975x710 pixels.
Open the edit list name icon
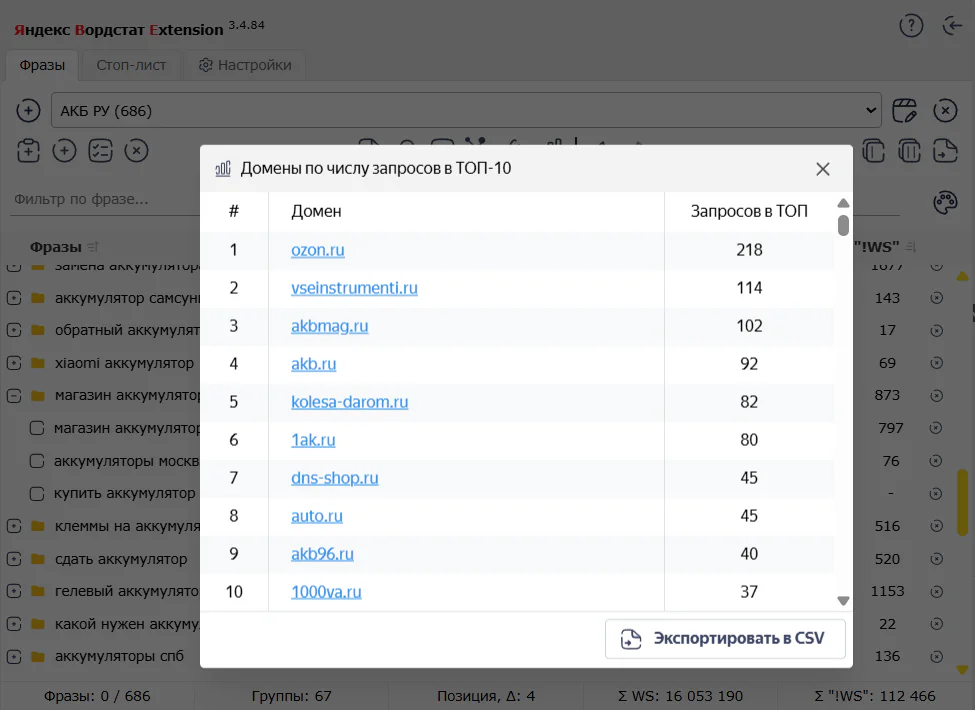pyautogui.click(x=904, y=111)
